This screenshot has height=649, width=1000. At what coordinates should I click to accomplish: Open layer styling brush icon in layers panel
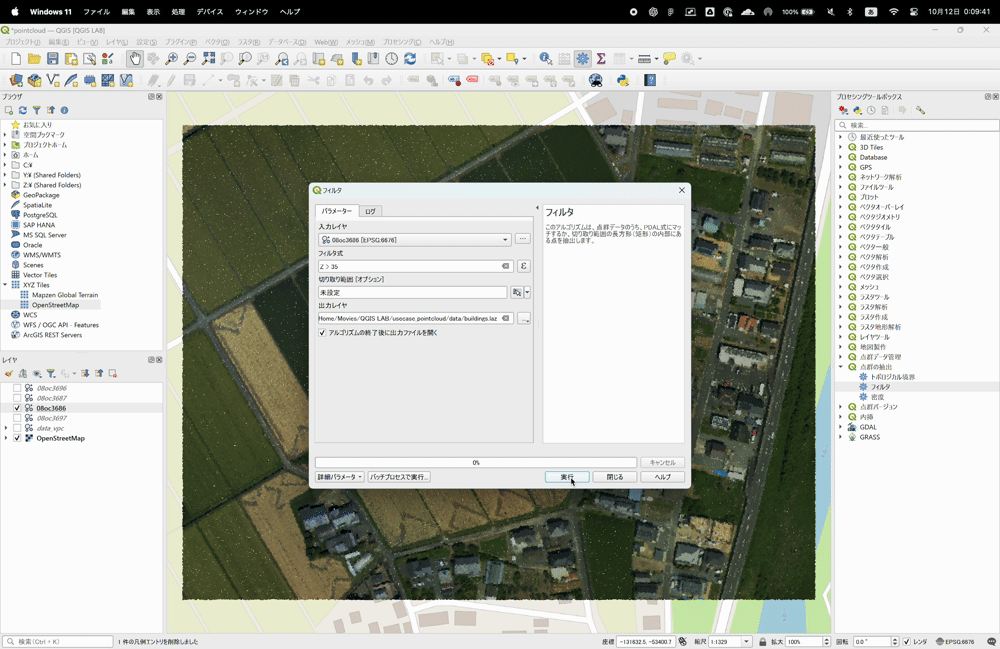click(x=9, y=374)
